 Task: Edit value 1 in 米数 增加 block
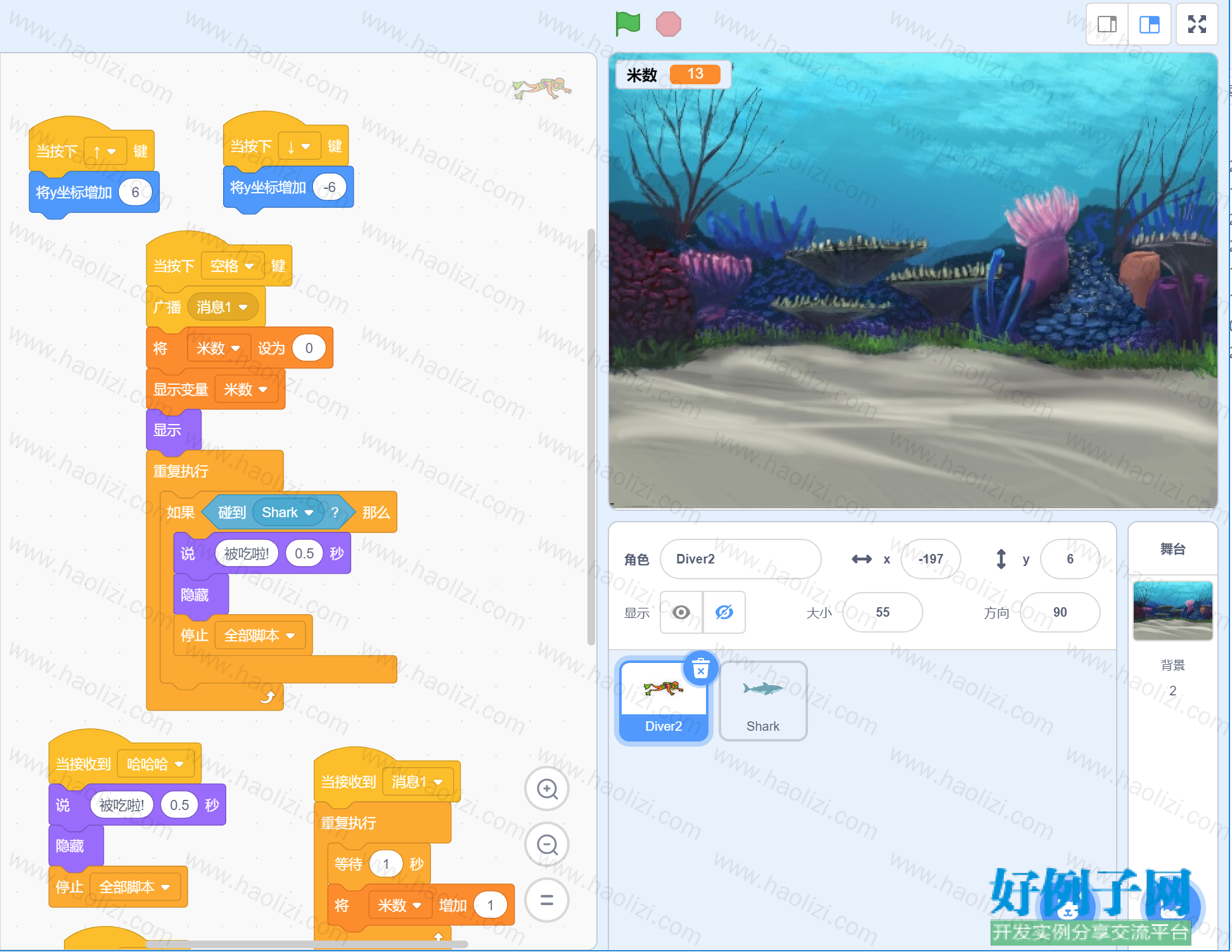click(491, 905)
